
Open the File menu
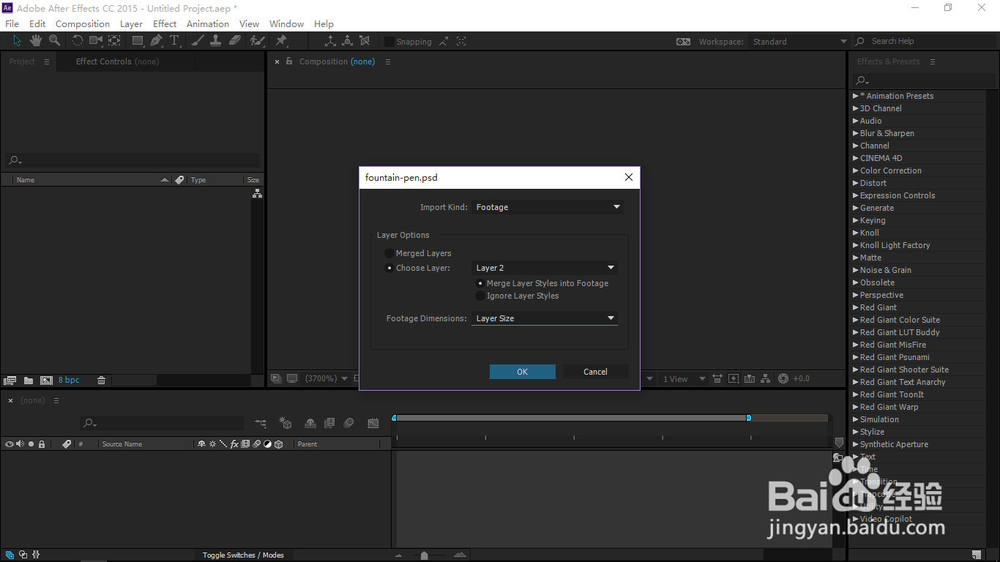click(12, 24)
